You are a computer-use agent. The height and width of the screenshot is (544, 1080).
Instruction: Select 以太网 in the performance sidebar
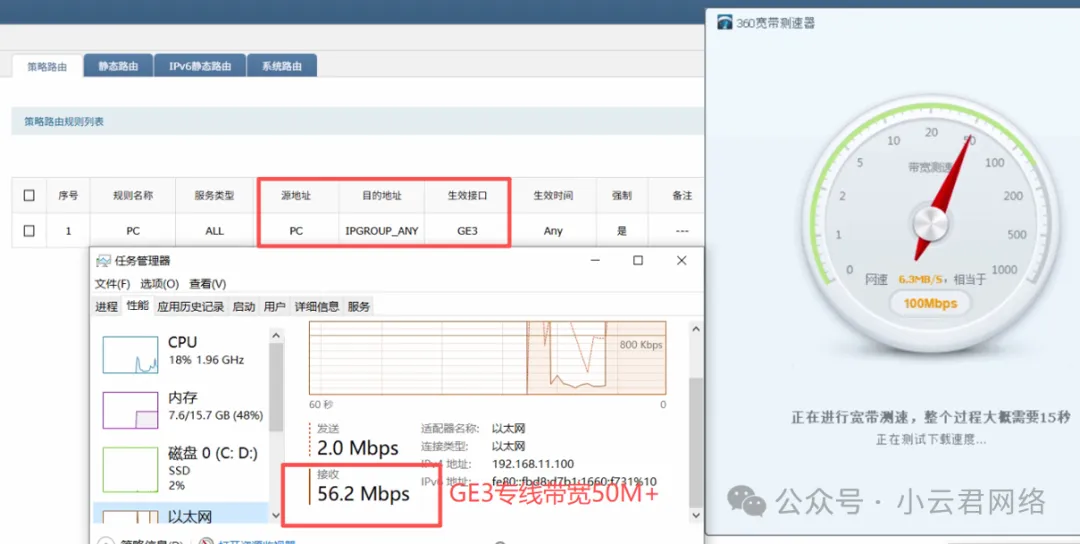(x=189, y=517)
